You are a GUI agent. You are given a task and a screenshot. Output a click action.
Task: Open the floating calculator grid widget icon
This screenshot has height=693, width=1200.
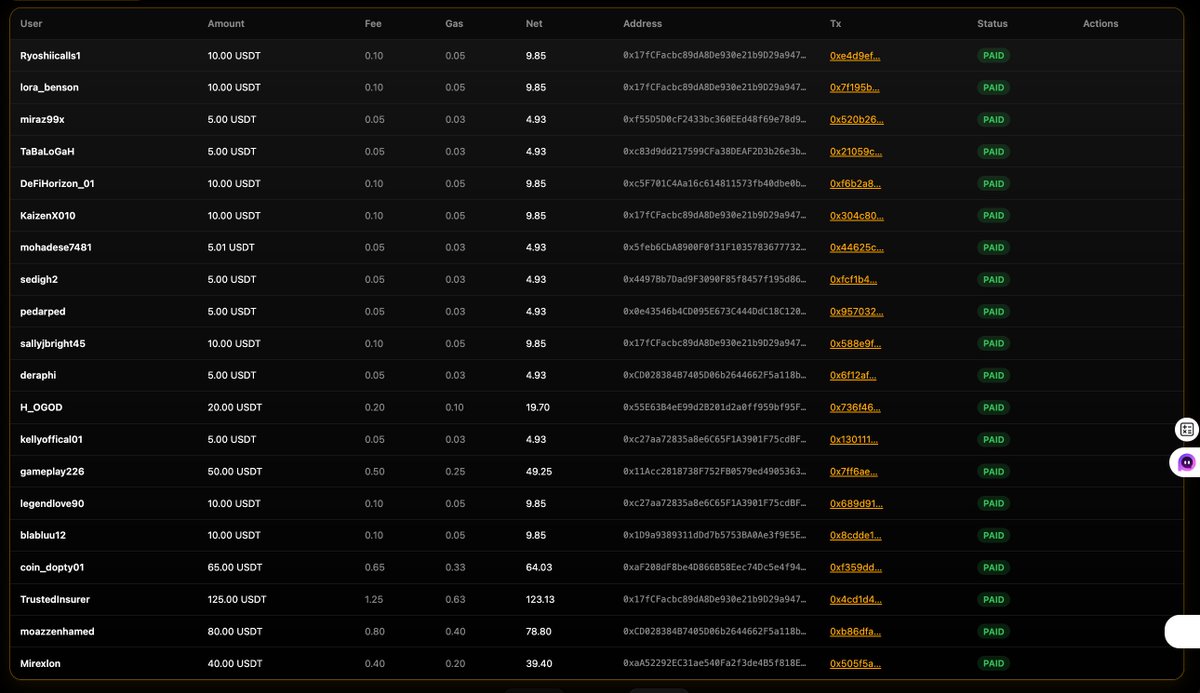(1186, 430)
